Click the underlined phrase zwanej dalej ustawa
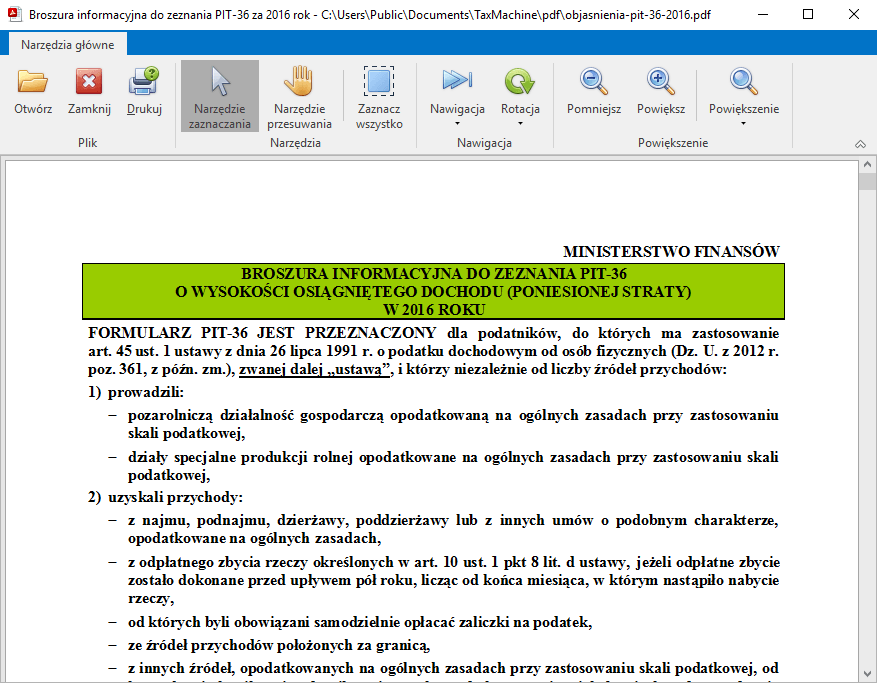 tap(316, 368)
